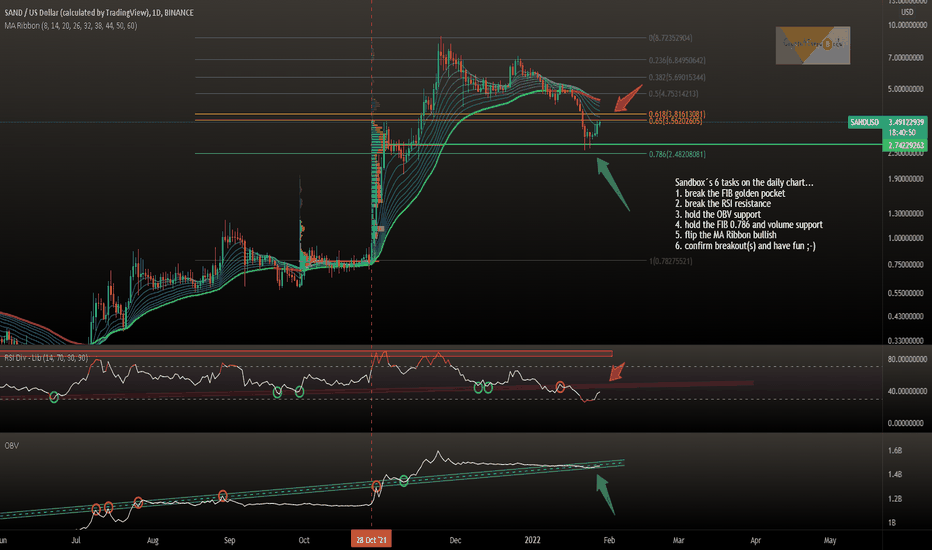Click the May label on time axis
Image resolution: width=932 pixels, height=550 pixels.
coord(830,540)
